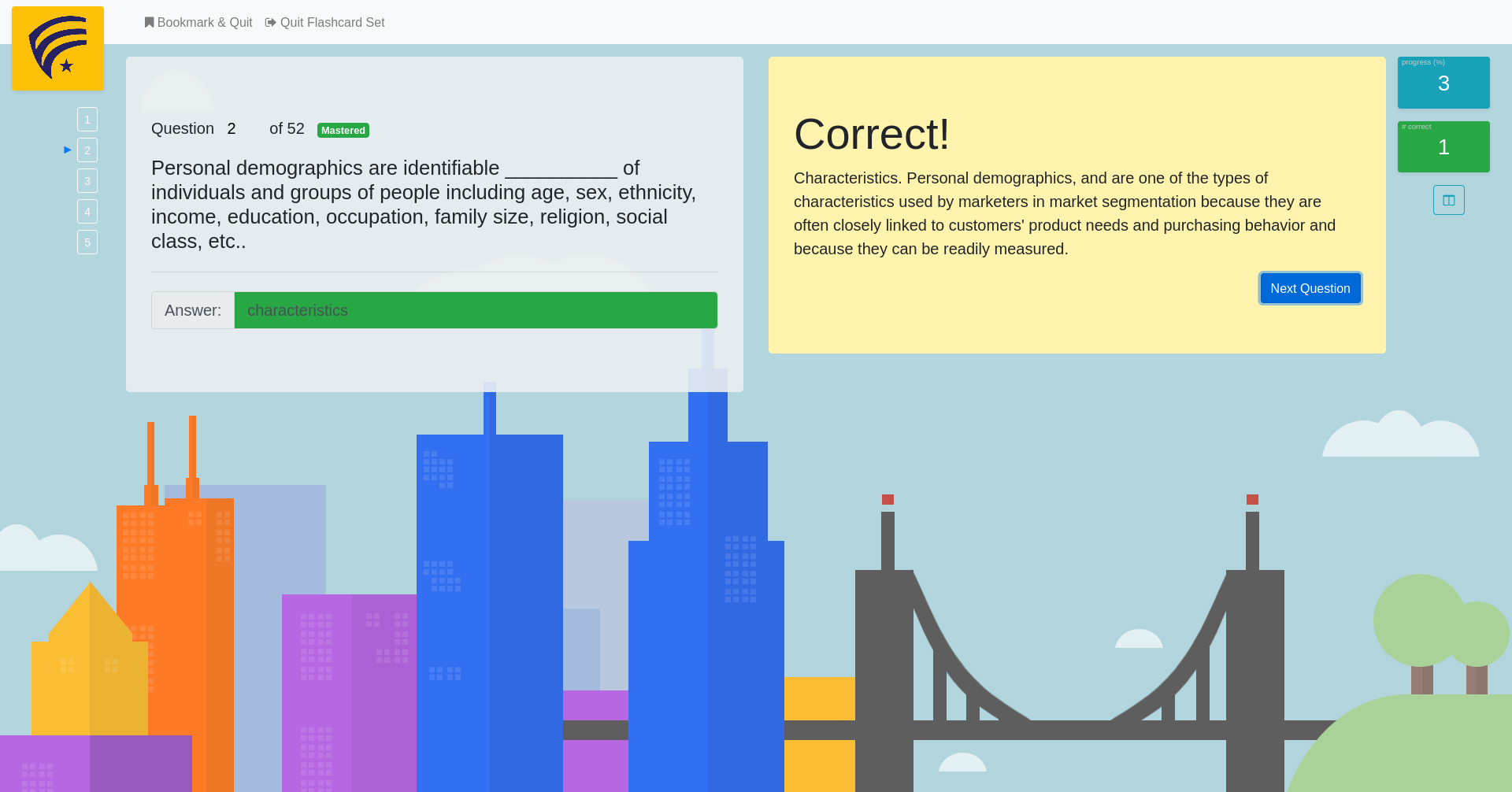Click the Next Question button

pyautogui.click(x=1310, y=288)
